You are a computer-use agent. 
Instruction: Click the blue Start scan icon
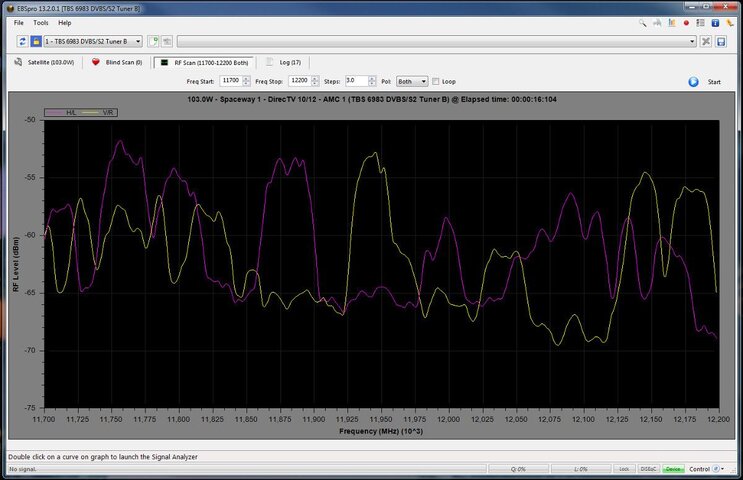click(x=693, y=82)
